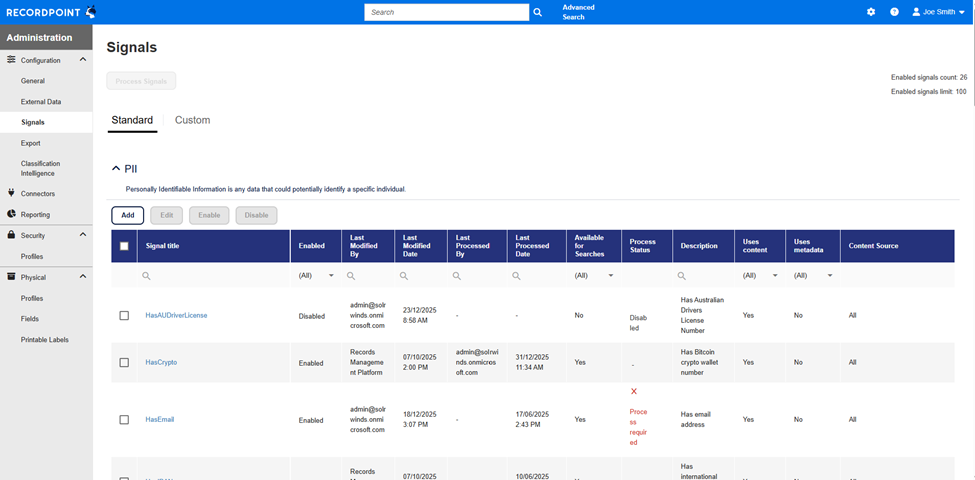Click the RecordPoint logo
Viewport: 975px width, 480px height.
[50, 12]
